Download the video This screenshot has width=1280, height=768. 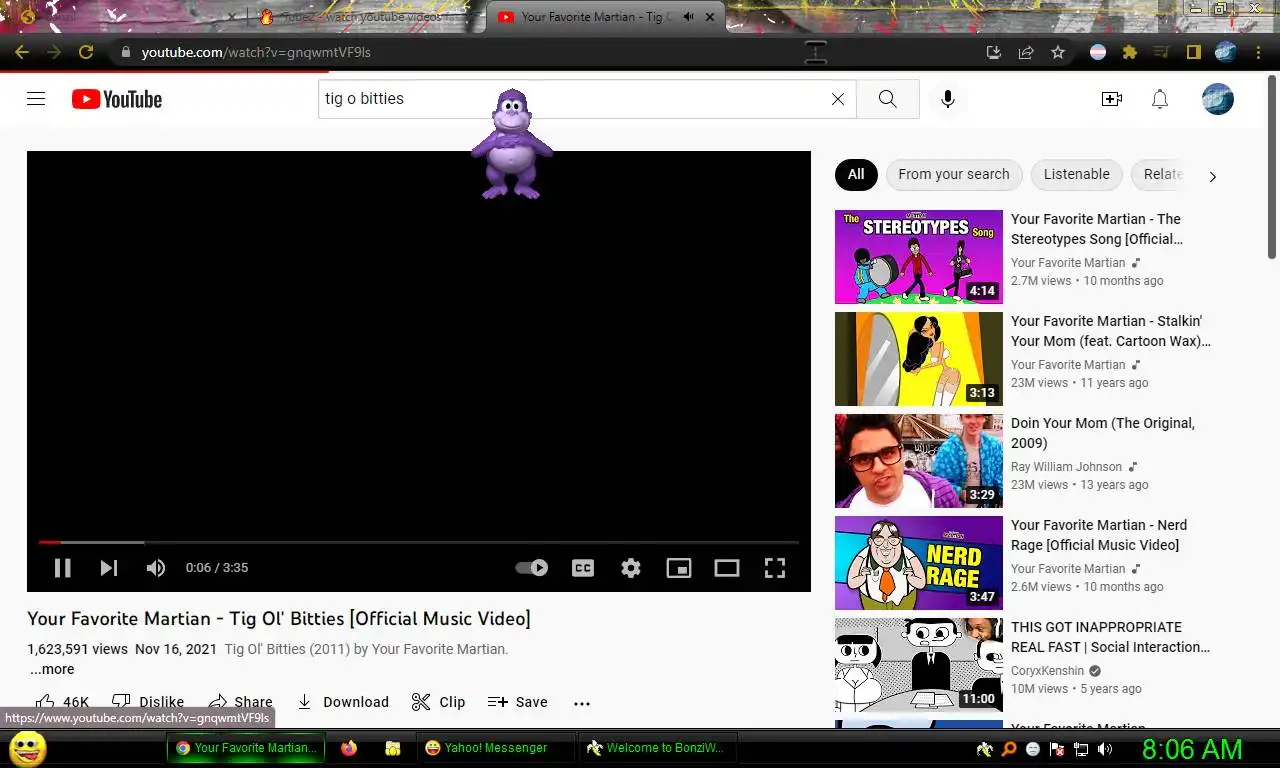[342, 702]
